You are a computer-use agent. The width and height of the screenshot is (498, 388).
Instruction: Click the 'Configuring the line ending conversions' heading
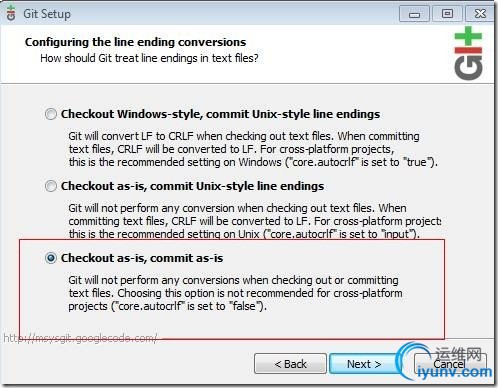(135, 42)
